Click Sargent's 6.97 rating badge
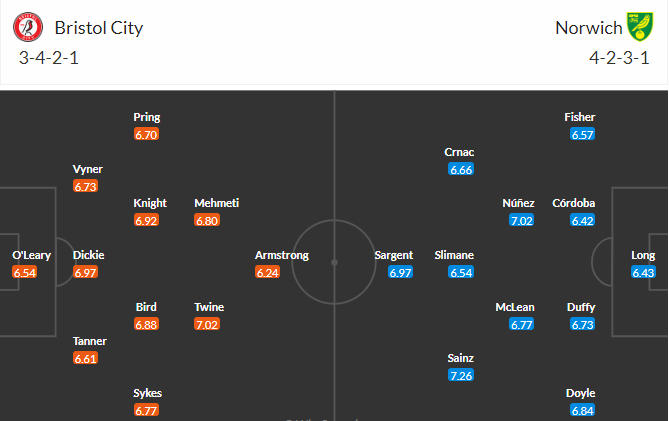The height and width of the screenshot is (421, 669). pos(400,272)
